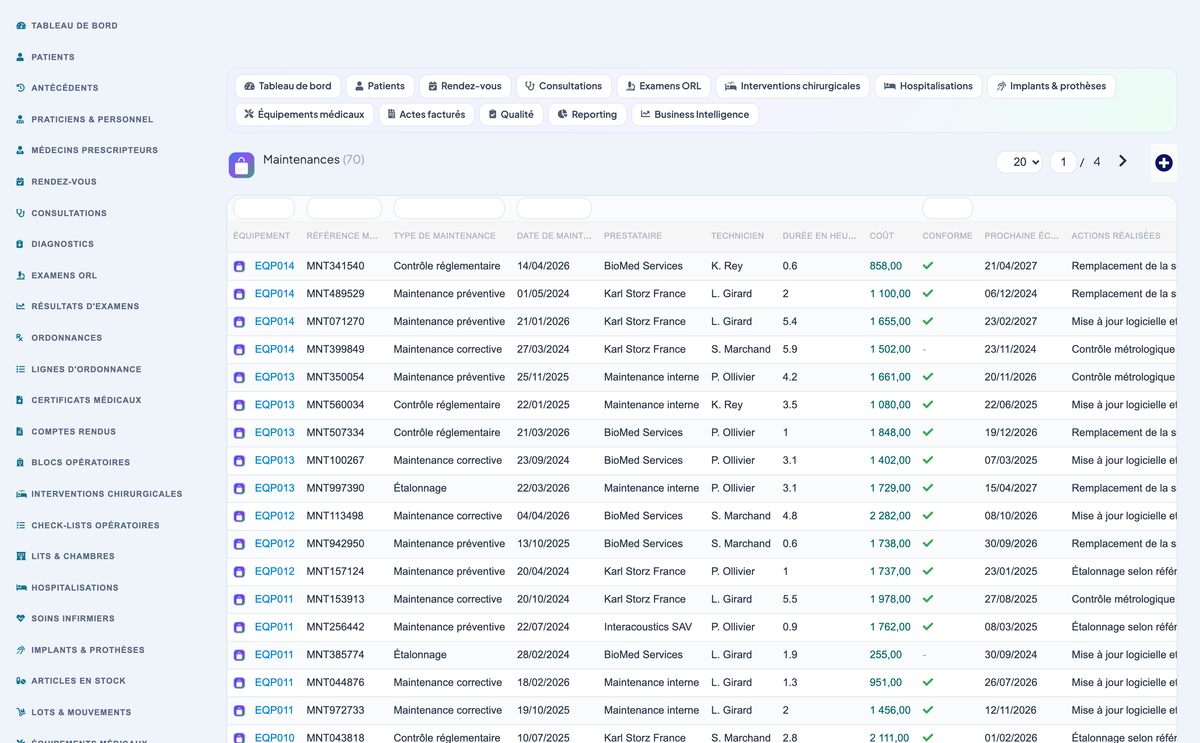Open Implants & prothèses top tab
Viewport: 1200px width, 743px height.
coord(1051,86)
